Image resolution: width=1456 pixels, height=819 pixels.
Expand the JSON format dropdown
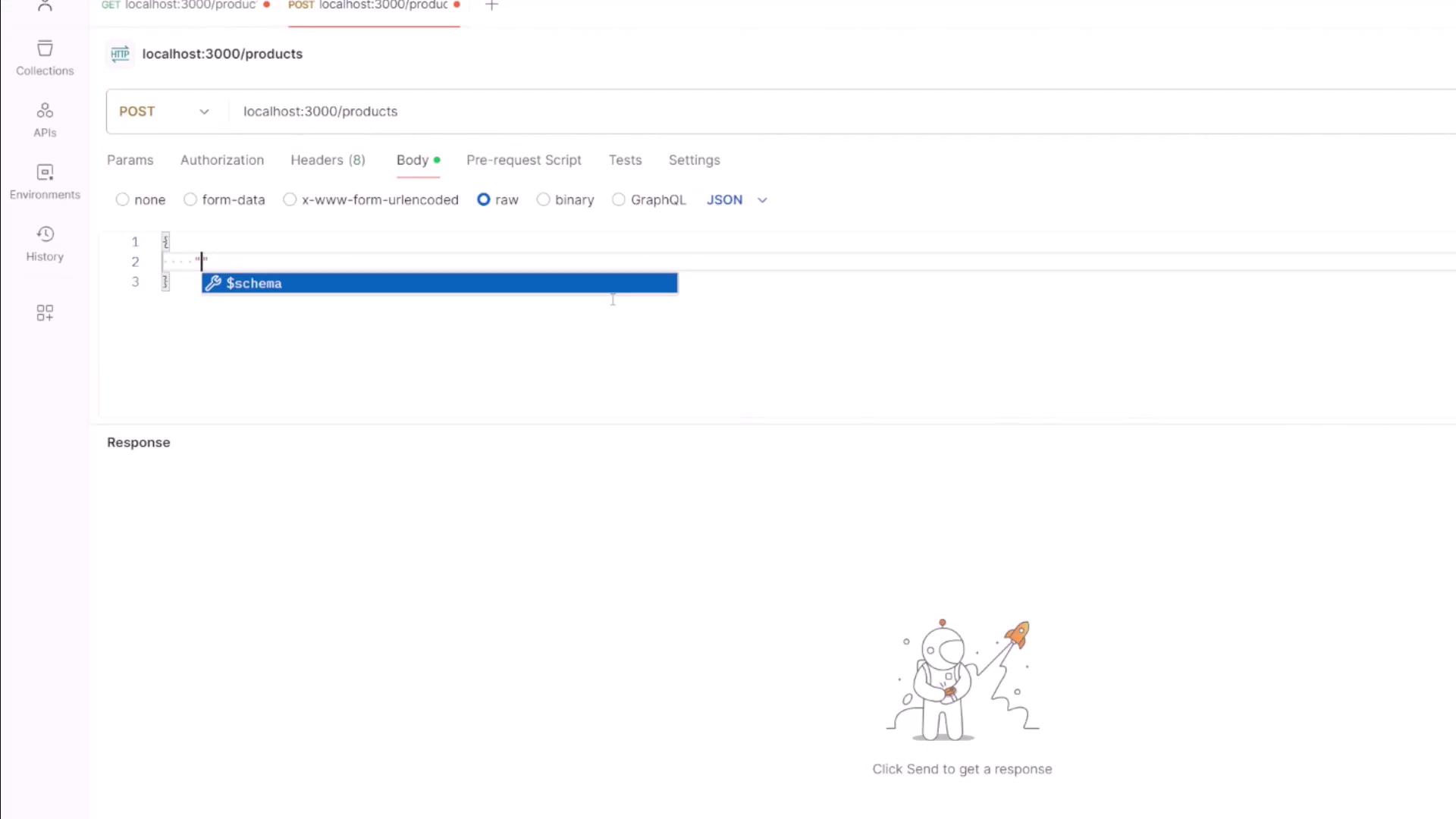[737, 199]
